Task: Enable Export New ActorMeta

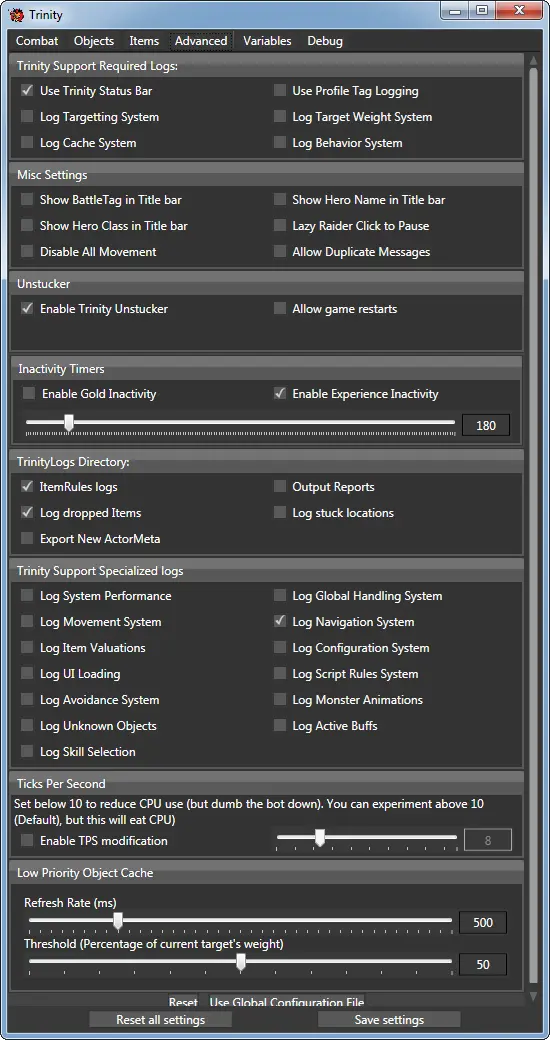Action: point(27,539)
